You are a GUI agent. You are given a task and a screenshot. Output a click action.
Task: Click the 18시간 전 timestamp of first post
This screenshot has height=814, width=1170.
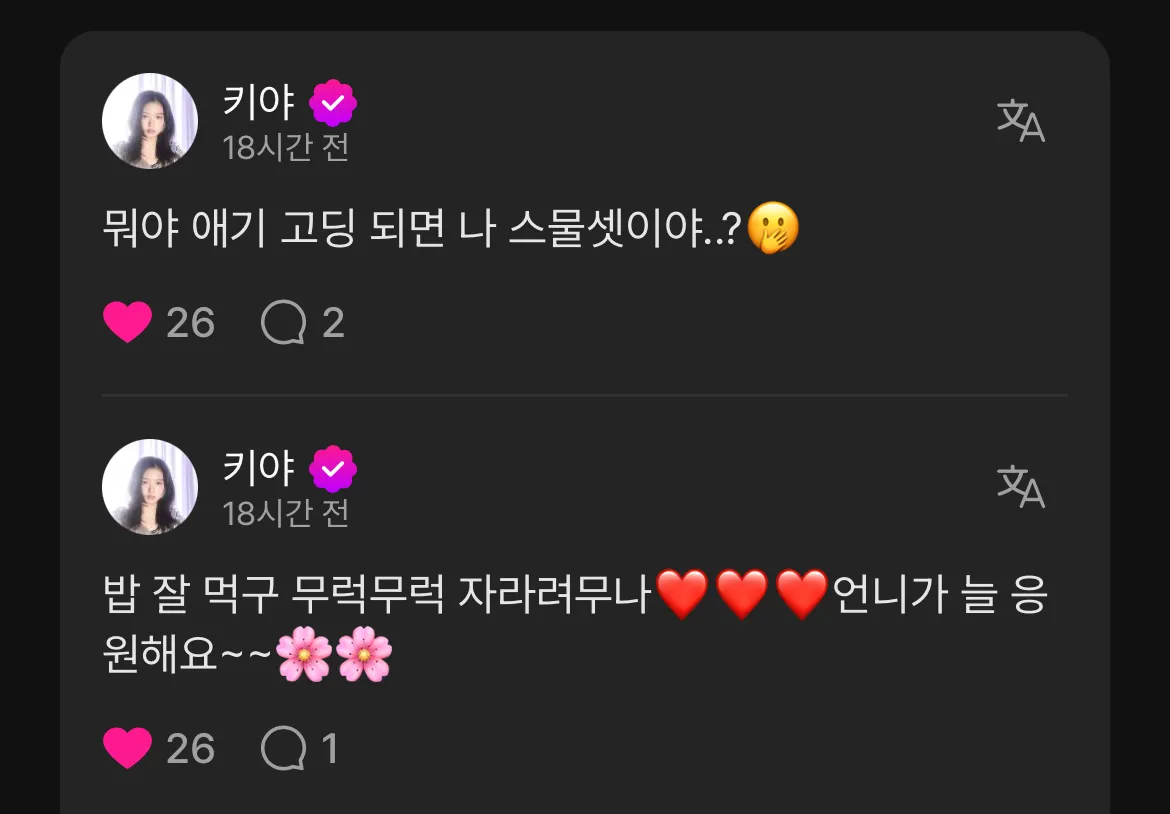tap(286, 147)
